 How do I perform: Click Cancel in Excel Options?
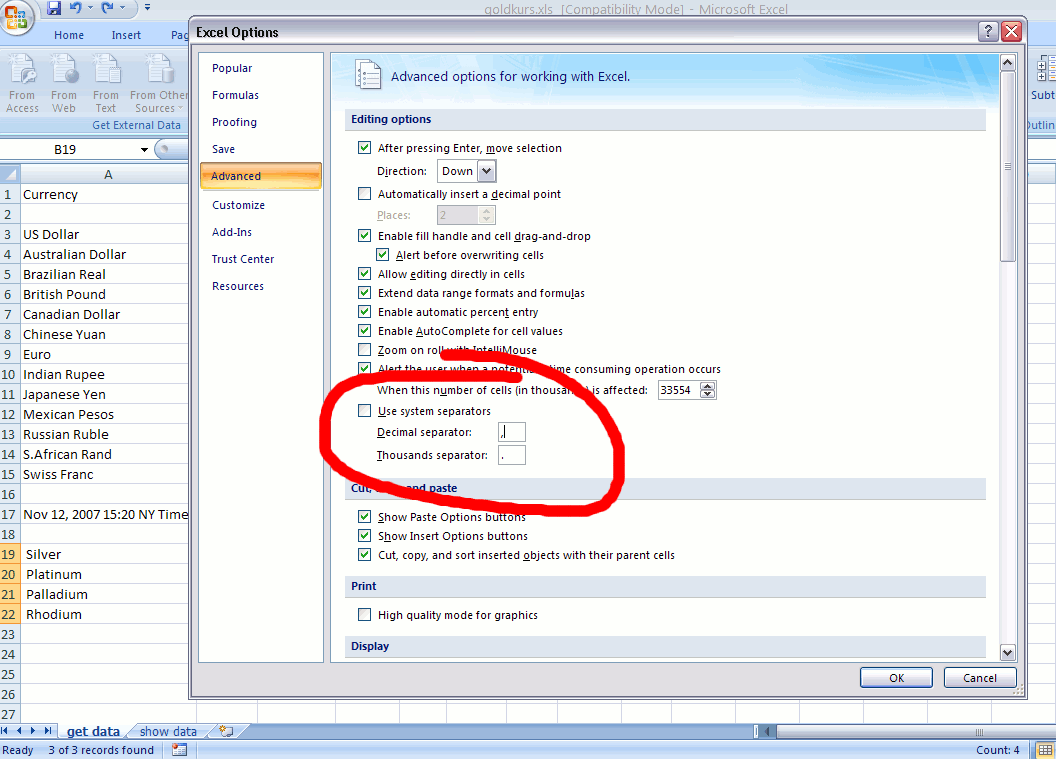pos(980,678)
